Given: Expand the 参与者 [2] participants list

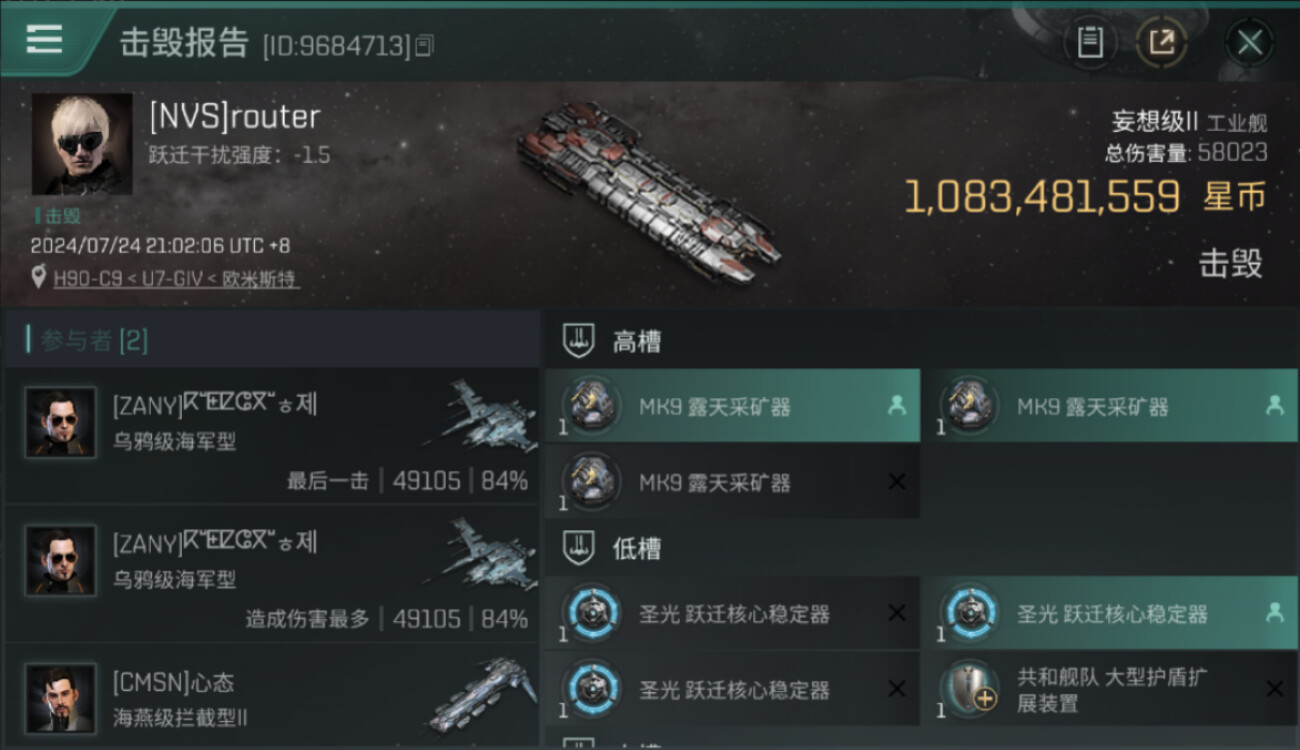Looking at the screenshot, I should (272, 340).
